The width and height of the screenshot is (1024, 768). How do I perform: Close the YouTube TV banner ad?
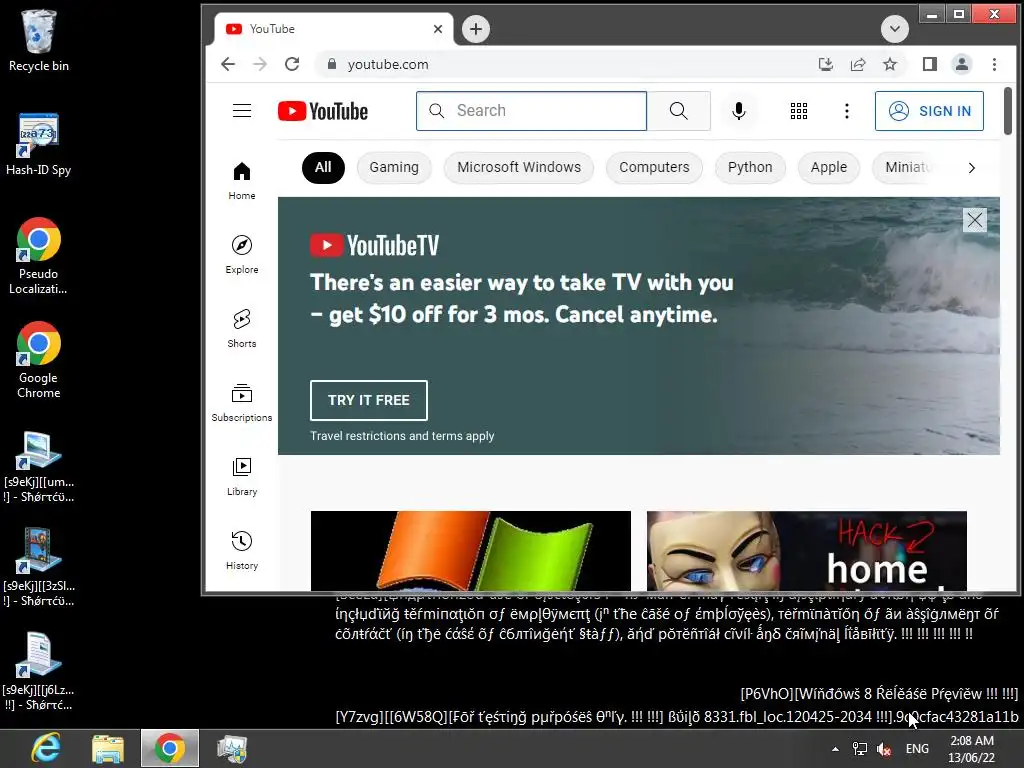tap(974, 220)
